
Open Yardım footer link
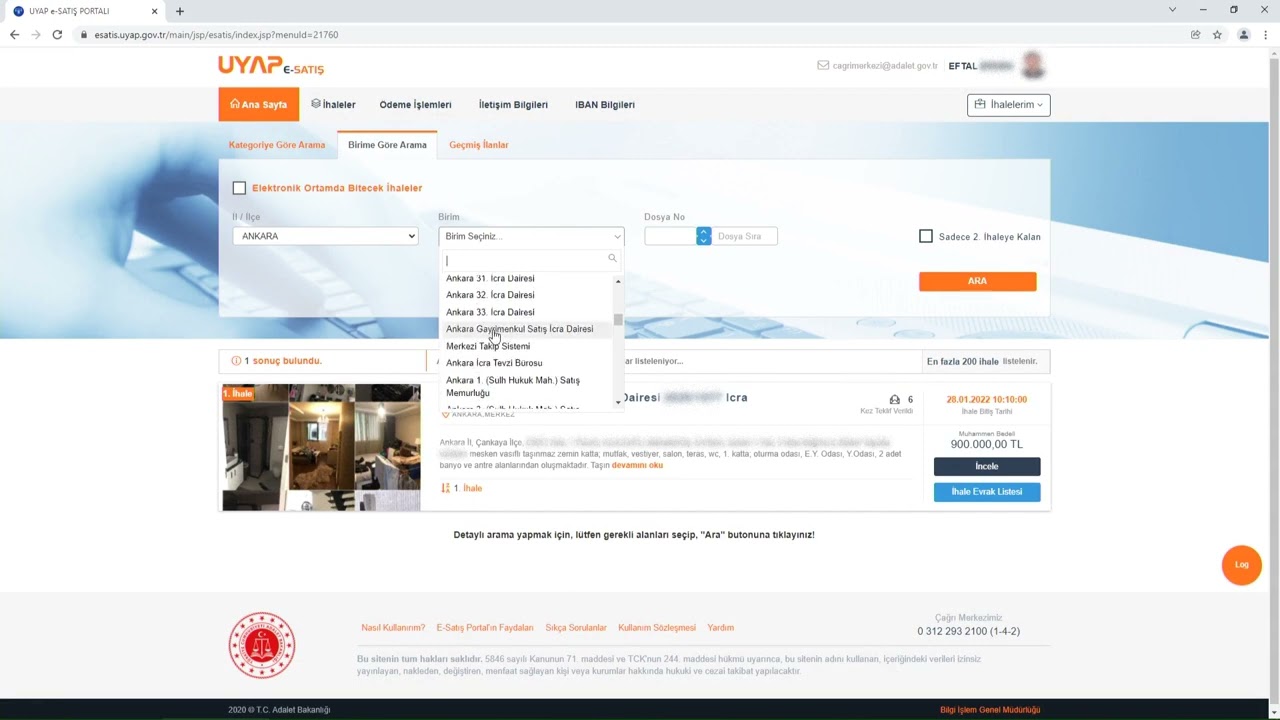pyautogui.click(x=721, y=628)
